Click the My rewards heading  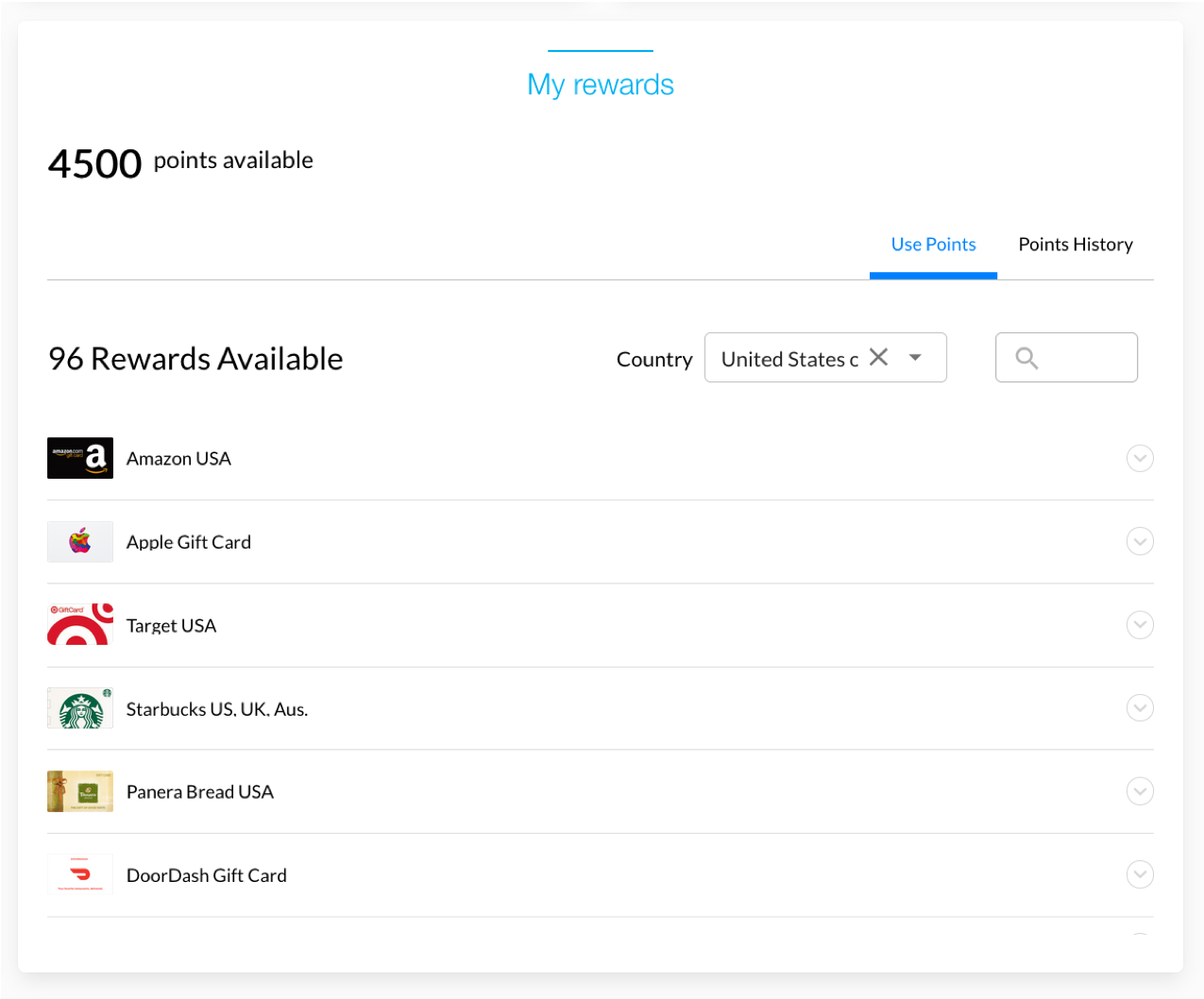coord(601,85)
